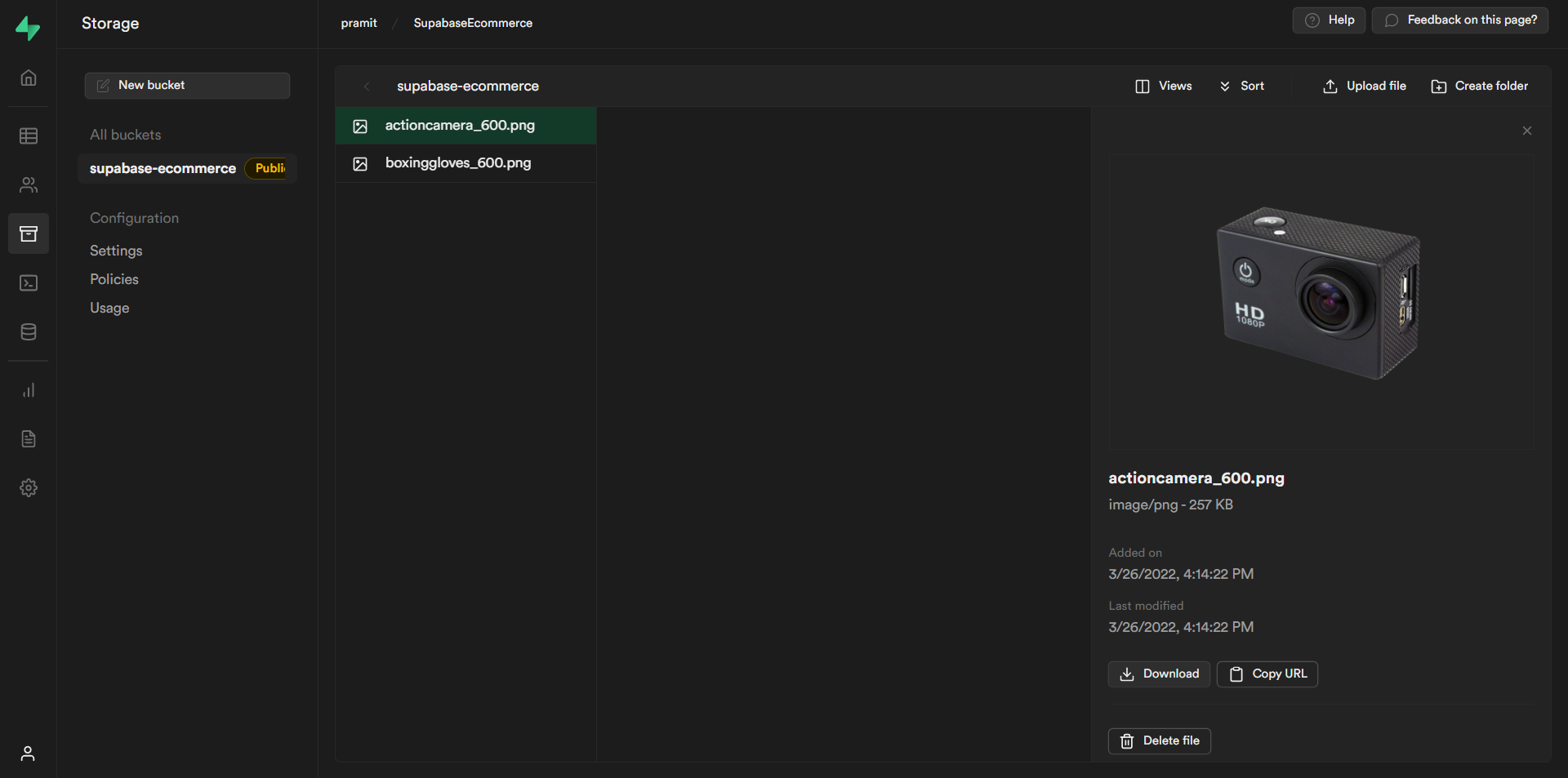Screen dimensions: 1568x778
Task: Copy URL of the selected file
Action: point(1267,674)
